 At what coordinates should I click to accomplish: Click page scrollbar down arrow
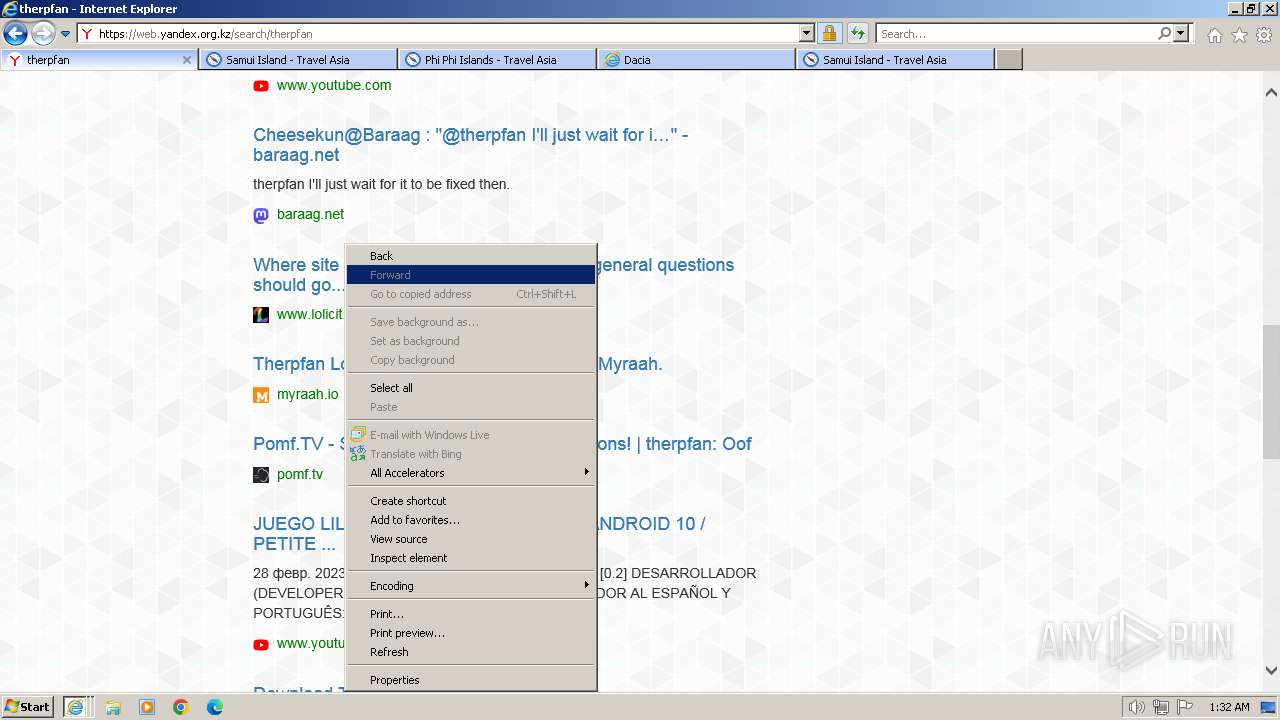(x=1271, y=671)
